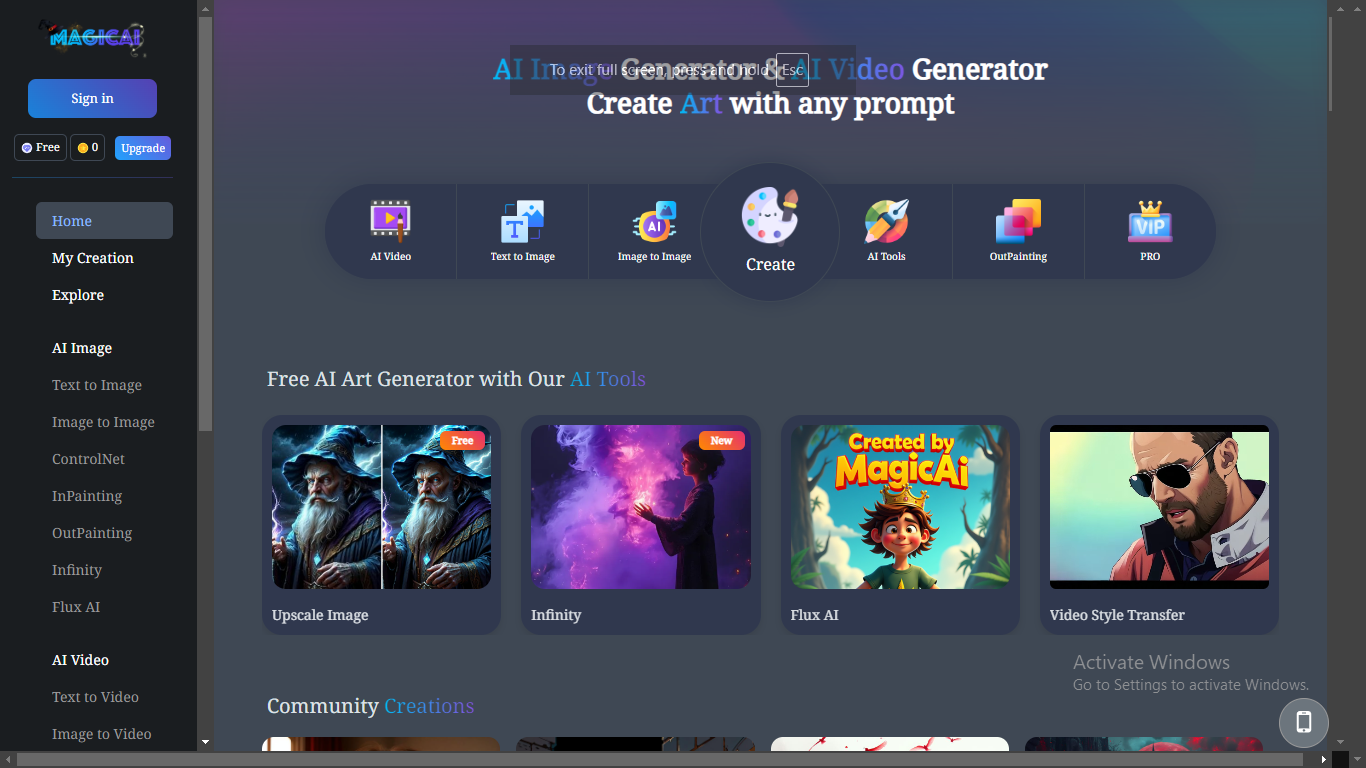Click the Free plan badge
The height and width of the screenshot is (768, 1366).
pos(41,148)
